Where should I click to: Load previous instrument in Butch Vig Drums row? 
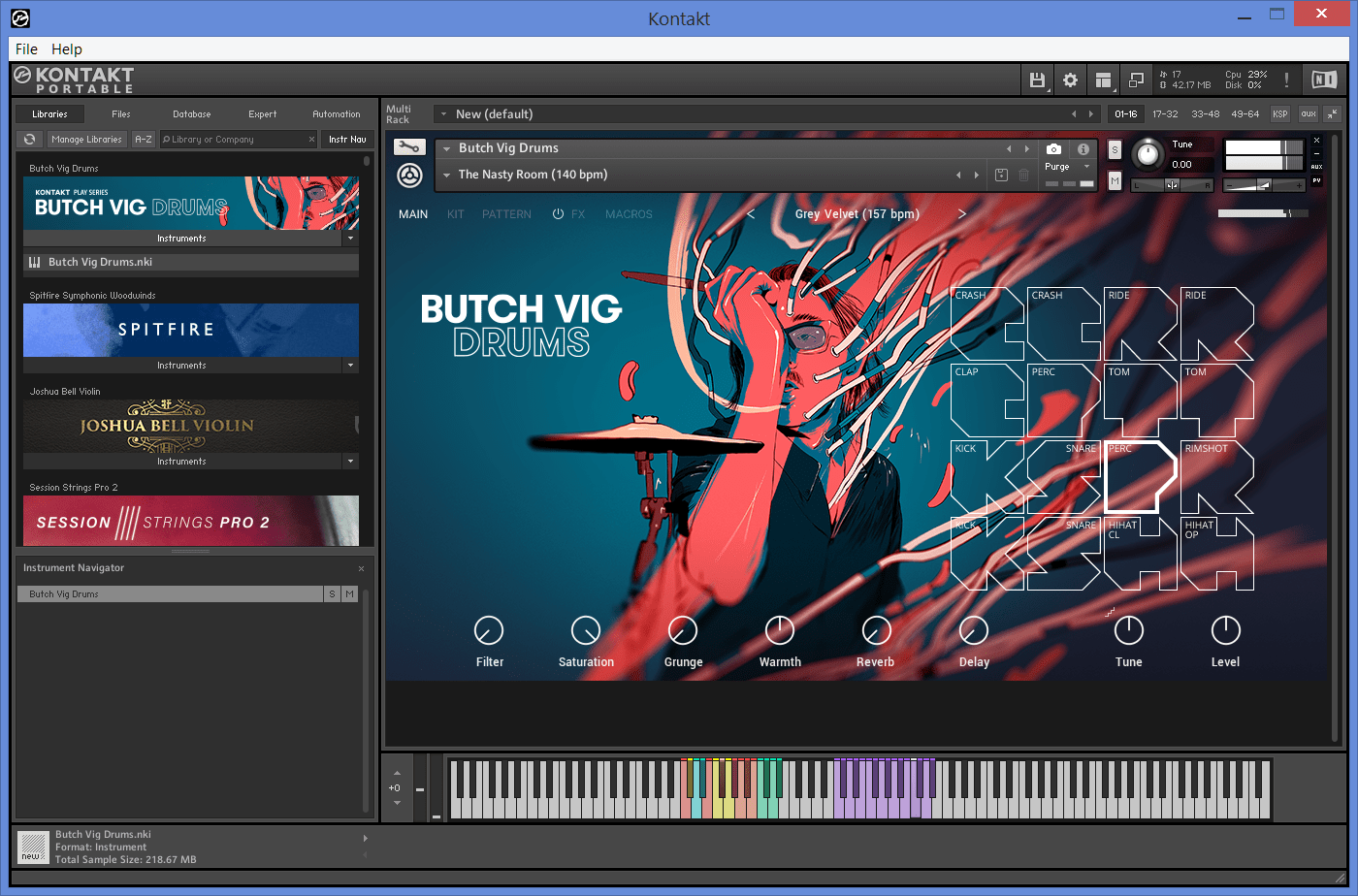coord(1009,148)
